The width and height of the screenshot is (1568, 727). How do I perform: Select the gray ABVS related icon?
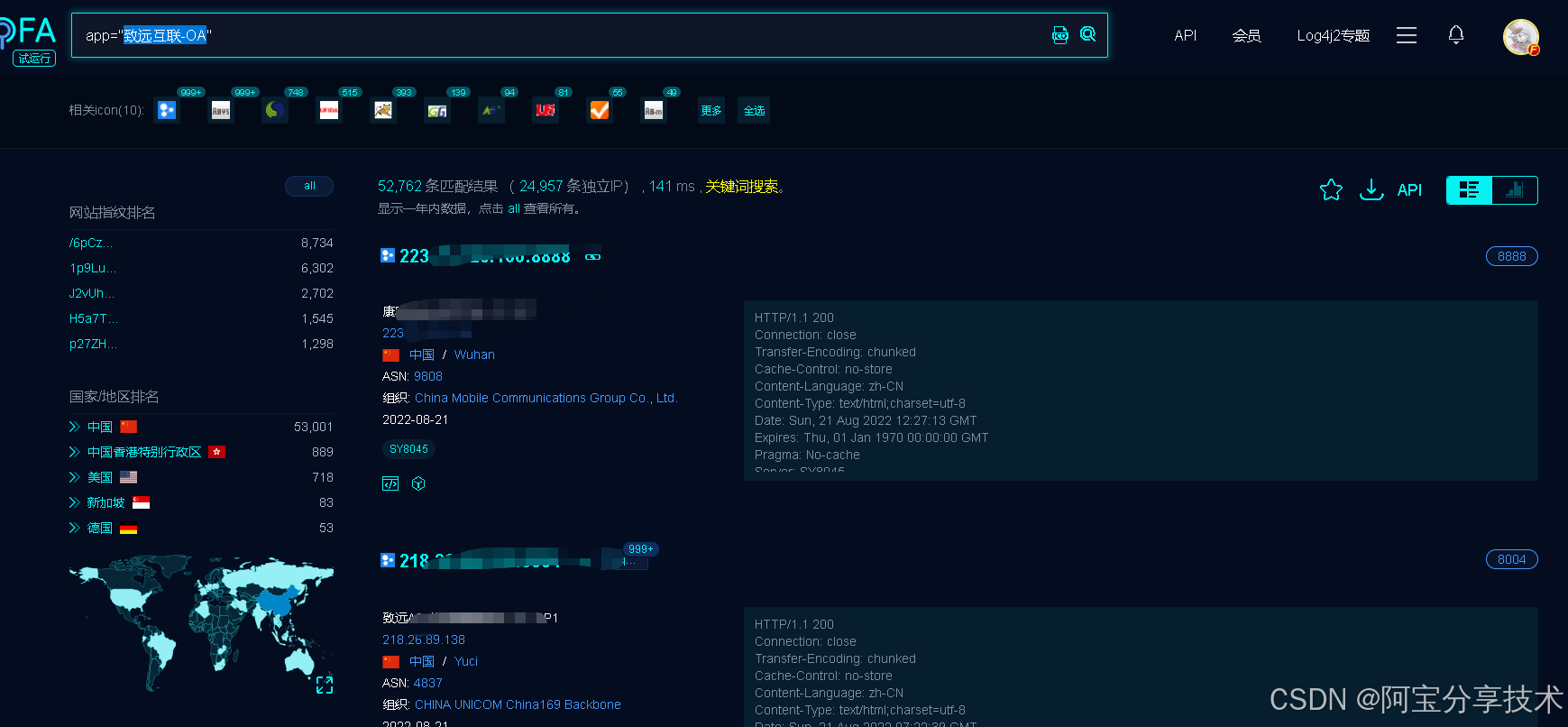click(x=221, y=110)
